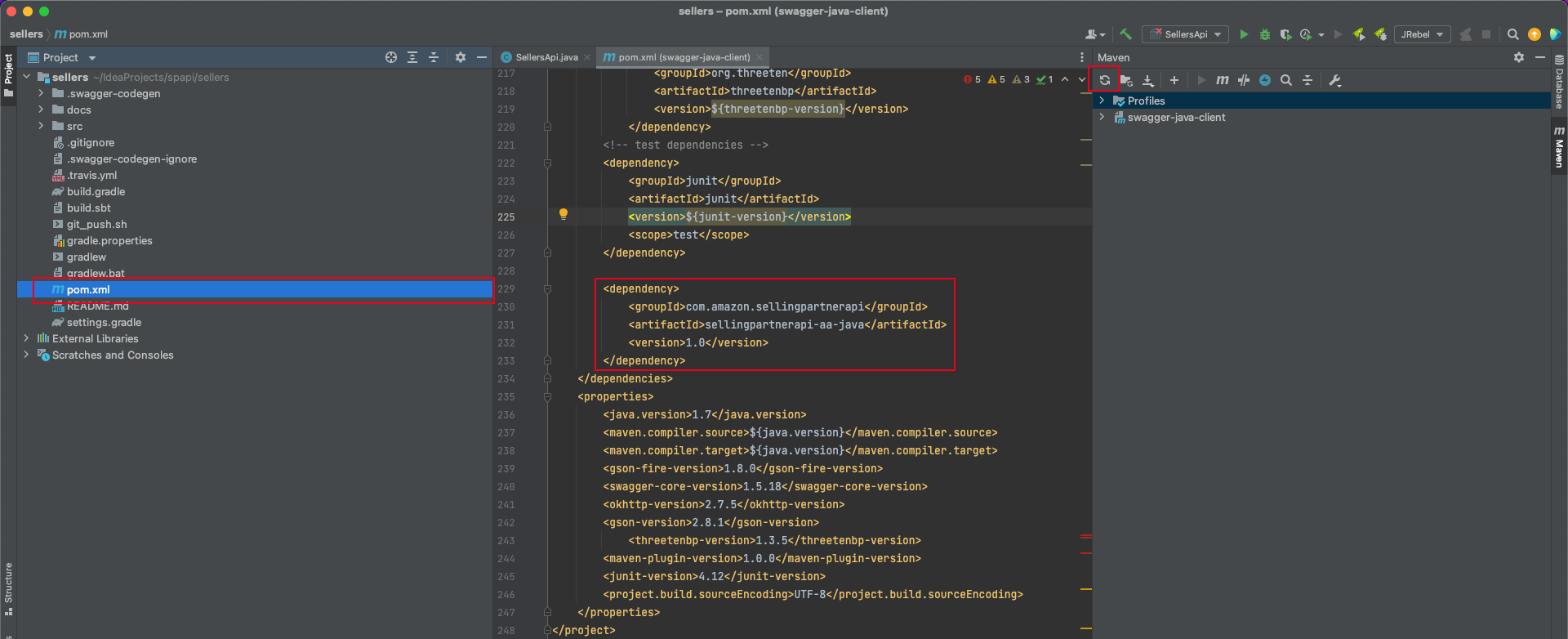This screenshot has width=1568, height=639.
Task: Expand all in Project panel
Action: [412, 57]
